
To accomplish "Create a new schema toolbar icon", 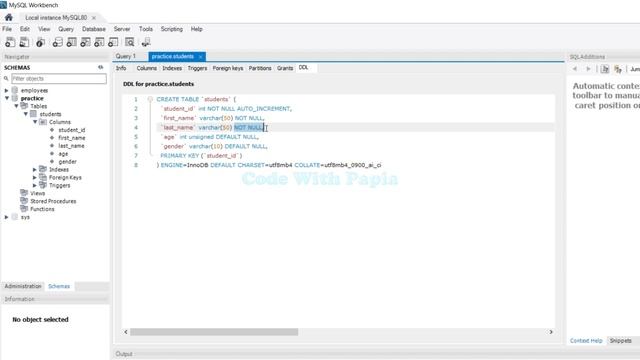I will click(58, 42).
